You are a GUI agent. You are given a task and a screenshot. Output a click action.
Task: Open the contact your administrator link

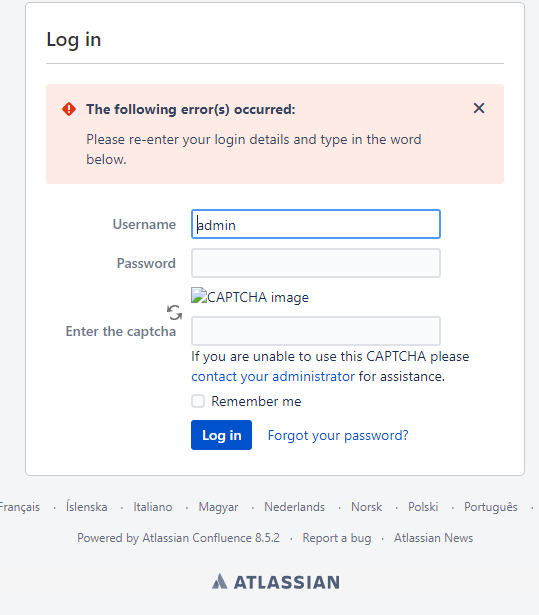click(x=273, y=377)
